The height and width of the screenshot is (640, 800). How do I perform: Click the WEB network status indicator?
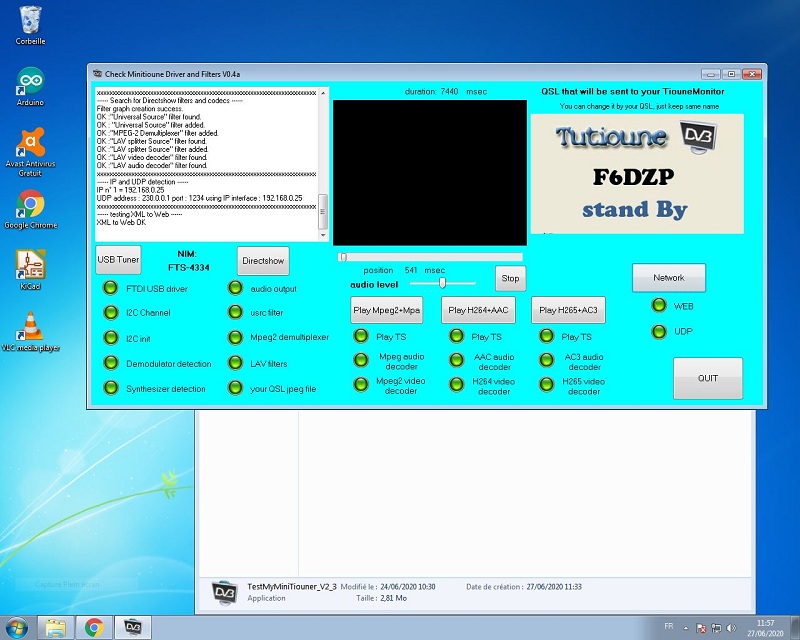click(658, 306)
